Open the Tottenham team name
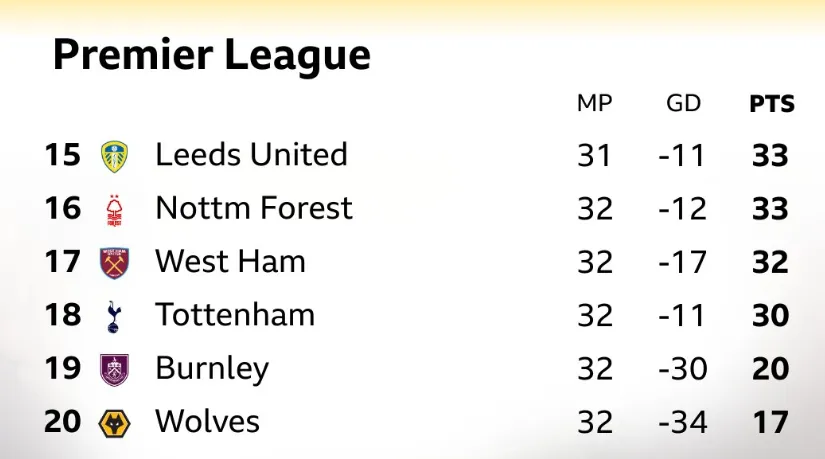The height and width of the screenshot is (459, 825). [x=235, y=315]
